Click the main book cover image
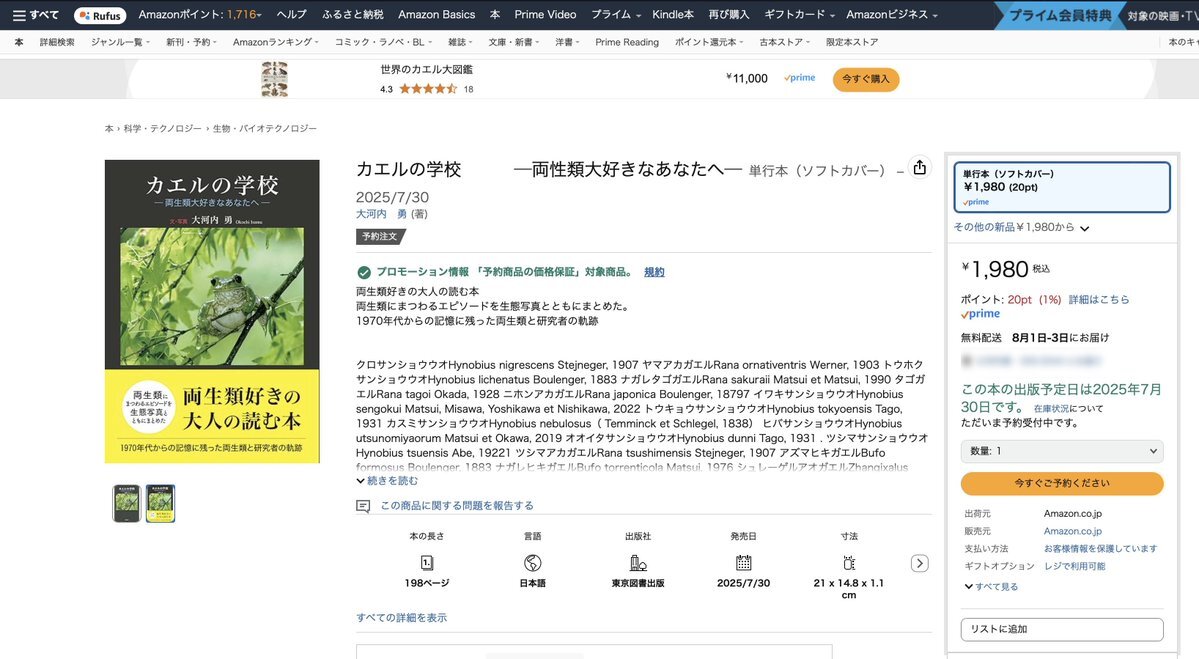Image resolution: width=1199 pixels, height=659 pixels. [212, 311]
